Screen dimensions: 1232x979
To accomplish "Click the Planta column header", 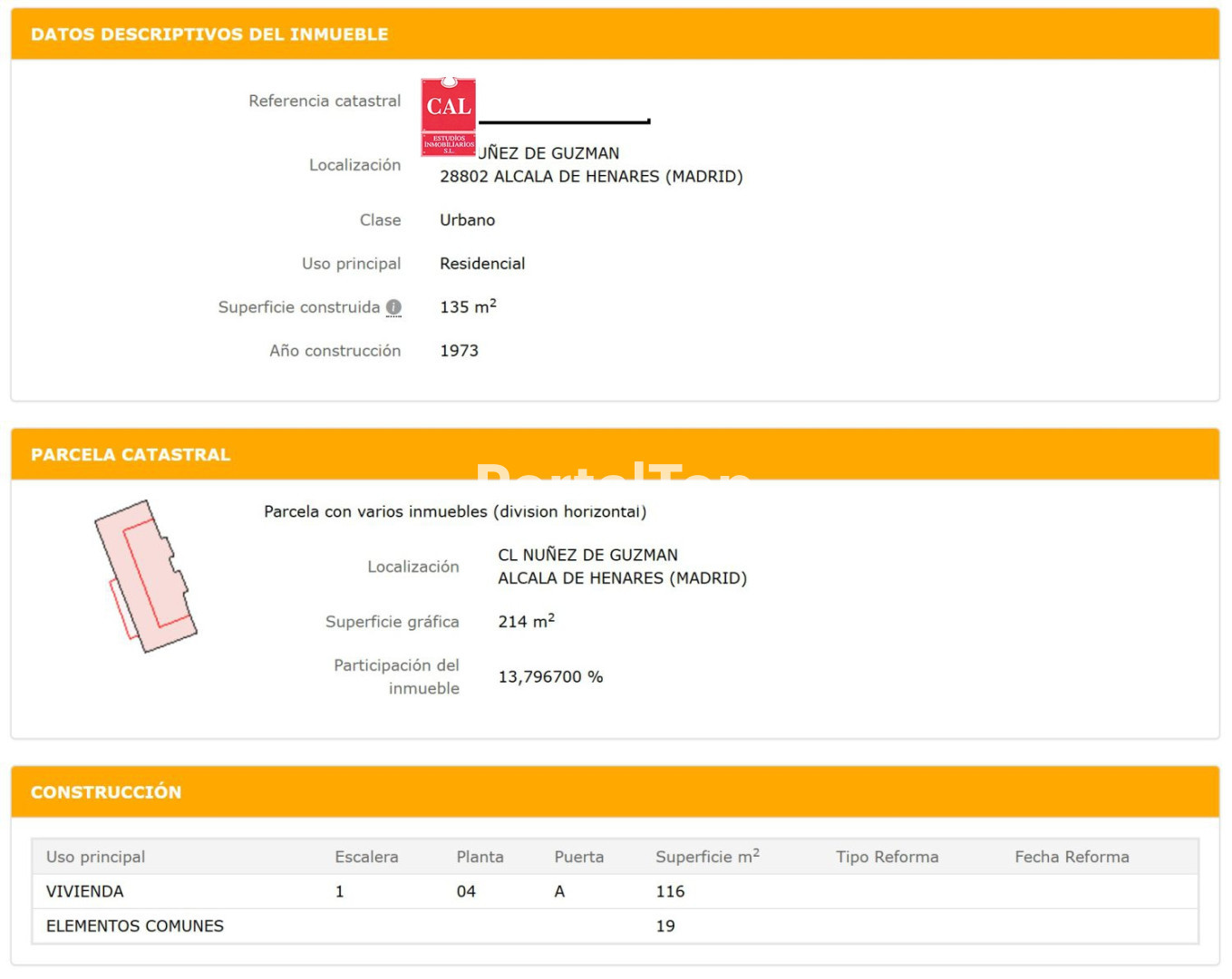I will click(480, 857).
